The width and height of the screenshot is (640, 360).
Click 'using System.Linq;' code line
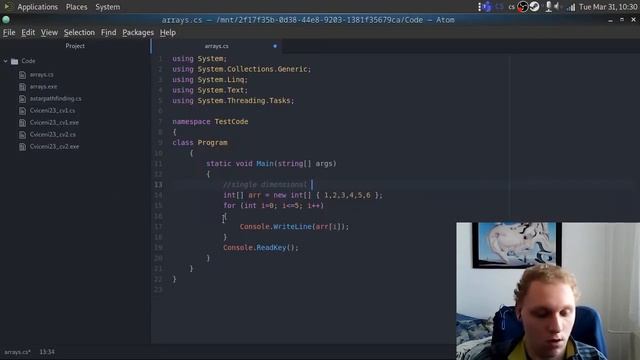pyautogui.click(x=210, y=80)
